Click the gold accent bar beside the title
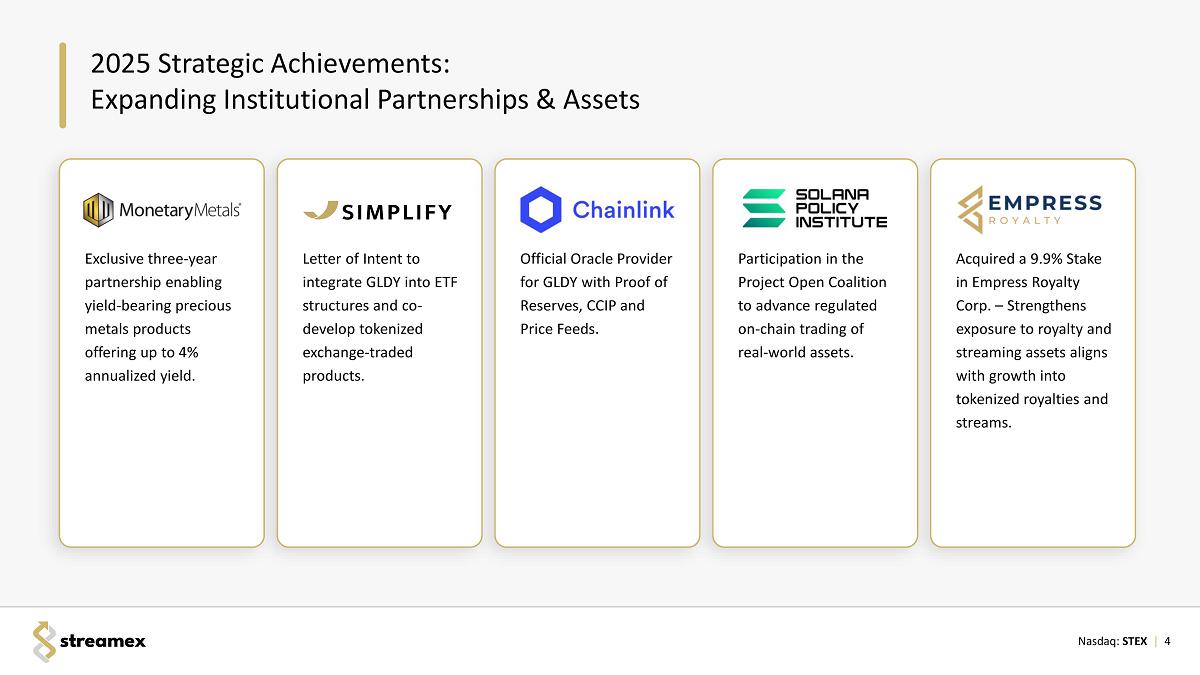 coord(62,85)
